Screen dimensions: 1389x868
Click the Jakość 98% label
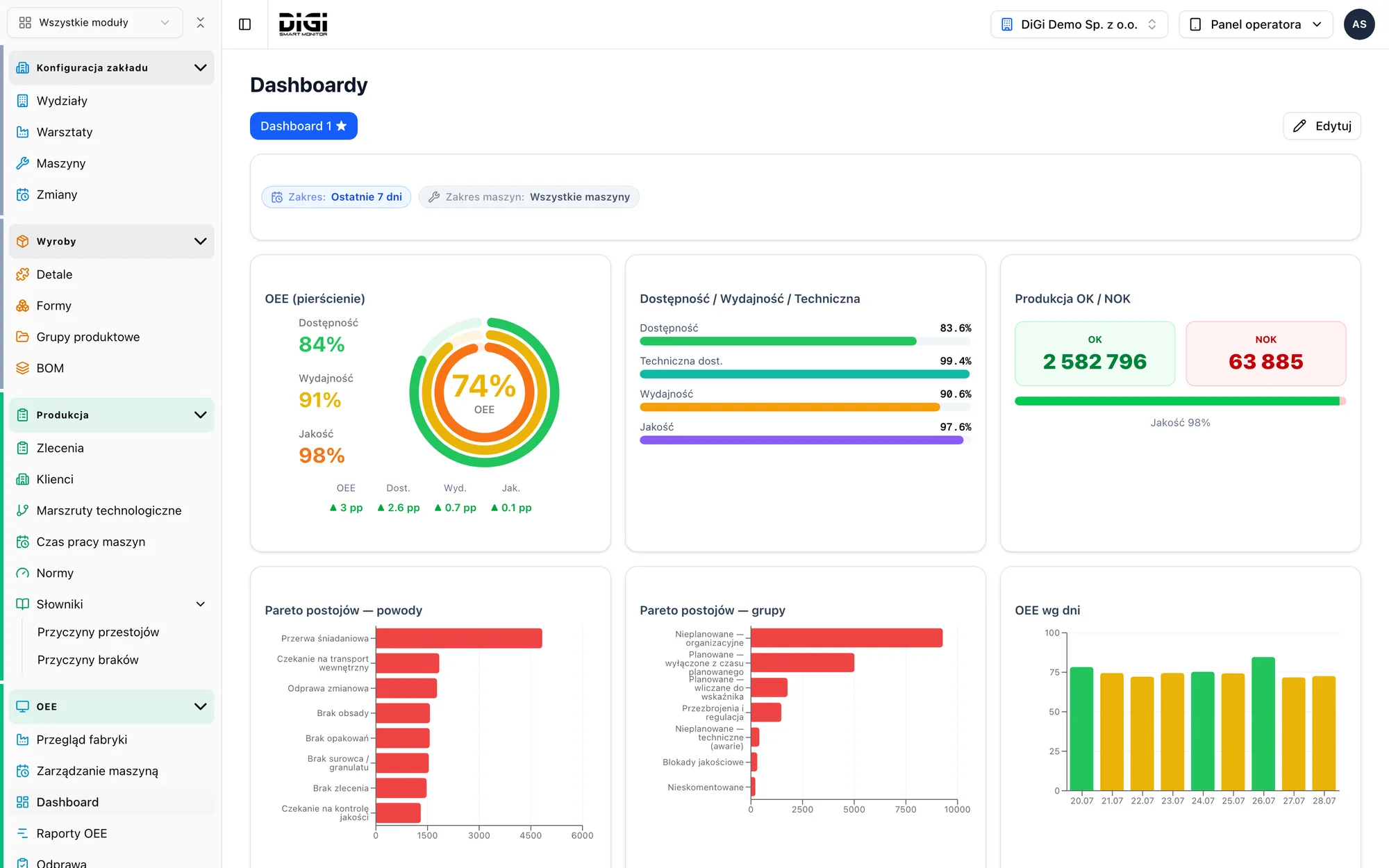1180,422
